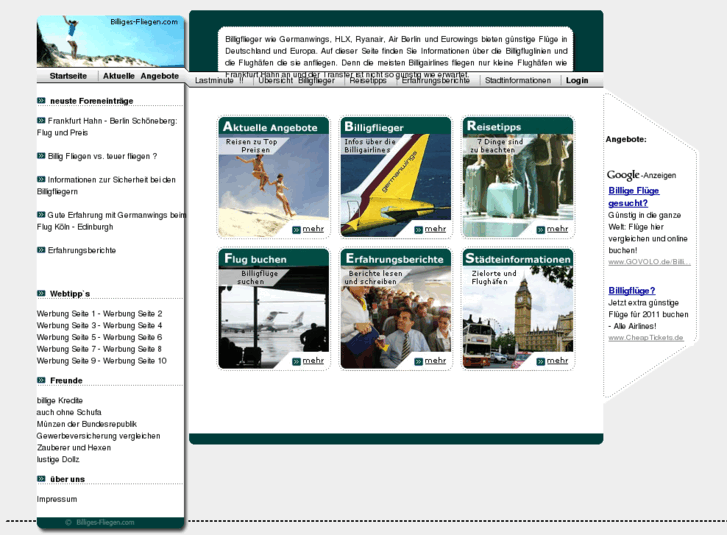Click Werbung Seite 8 link

132,349
